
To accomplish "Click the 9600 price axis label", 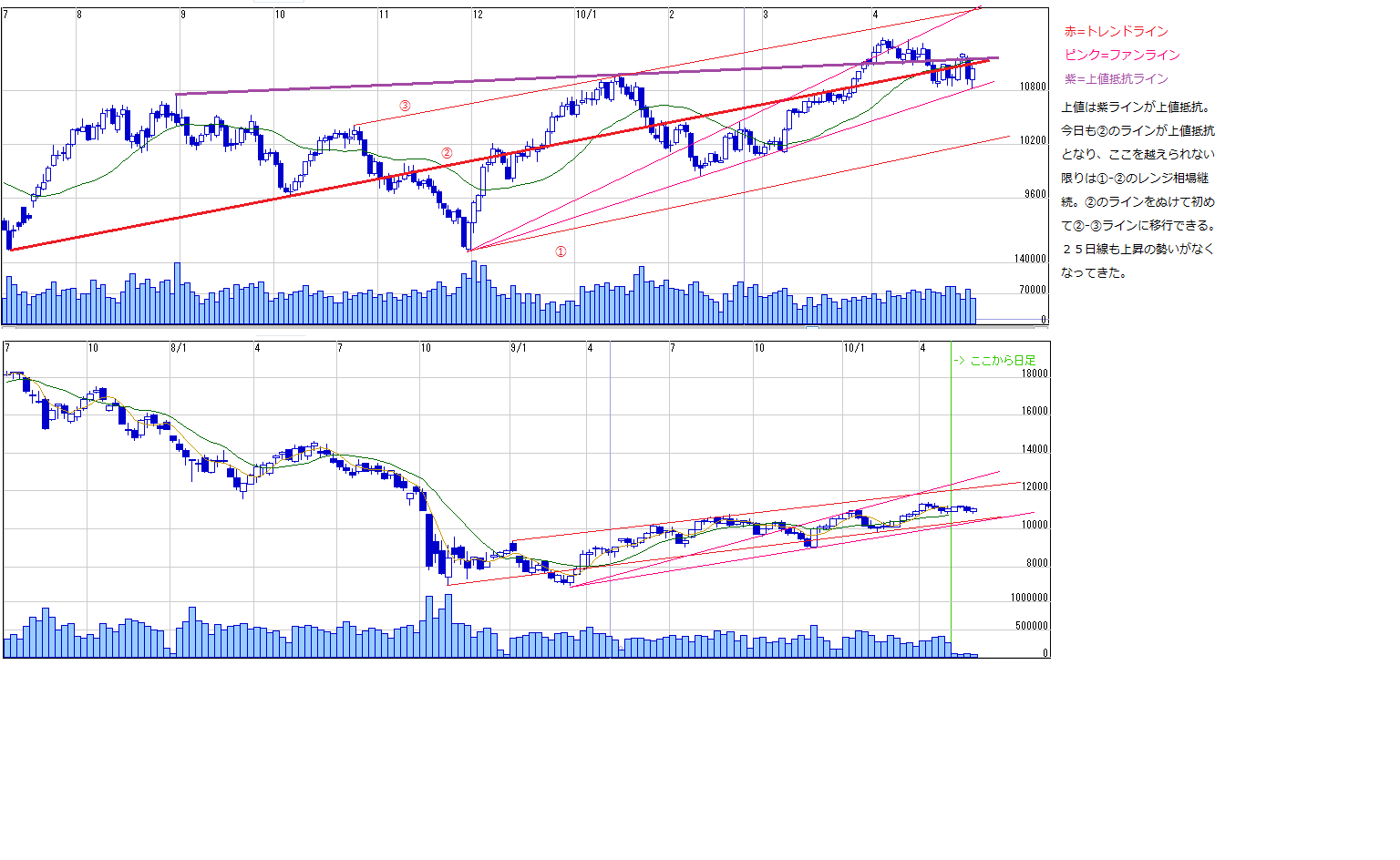I will 1033,195.
